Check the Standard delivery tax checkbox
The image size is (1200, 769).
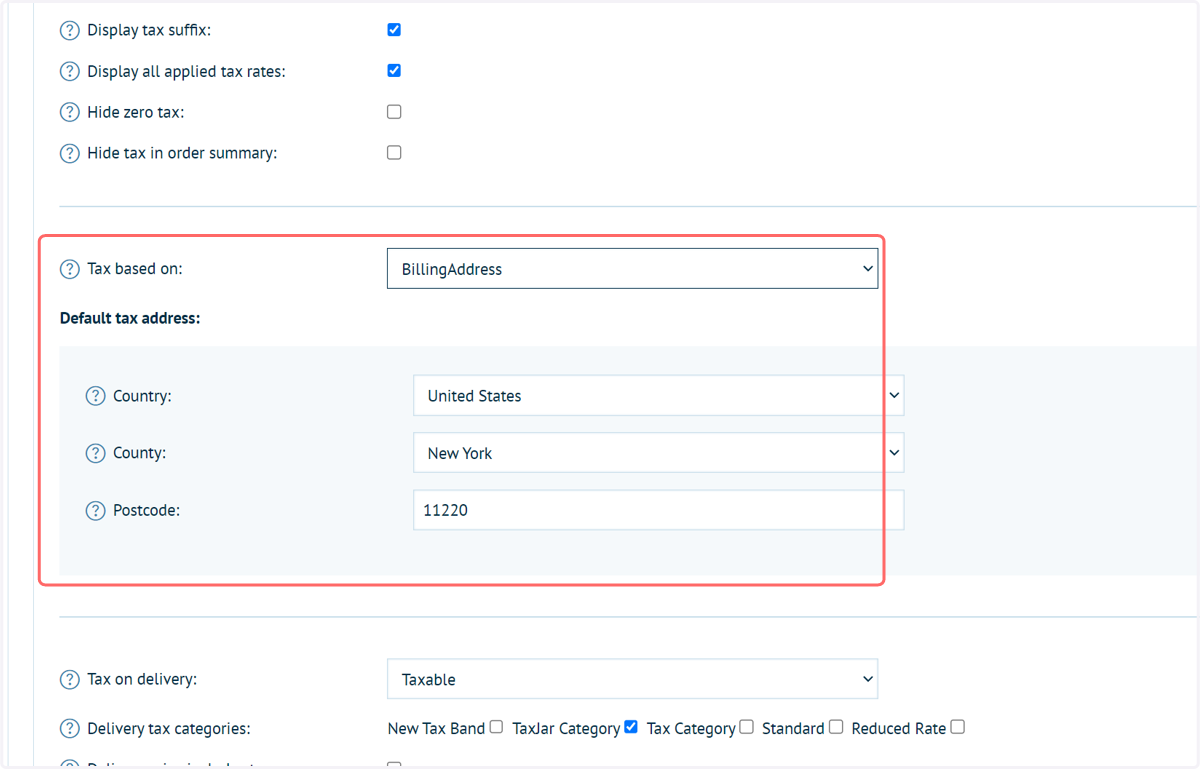pyautogui.click(x=836, y=727)
